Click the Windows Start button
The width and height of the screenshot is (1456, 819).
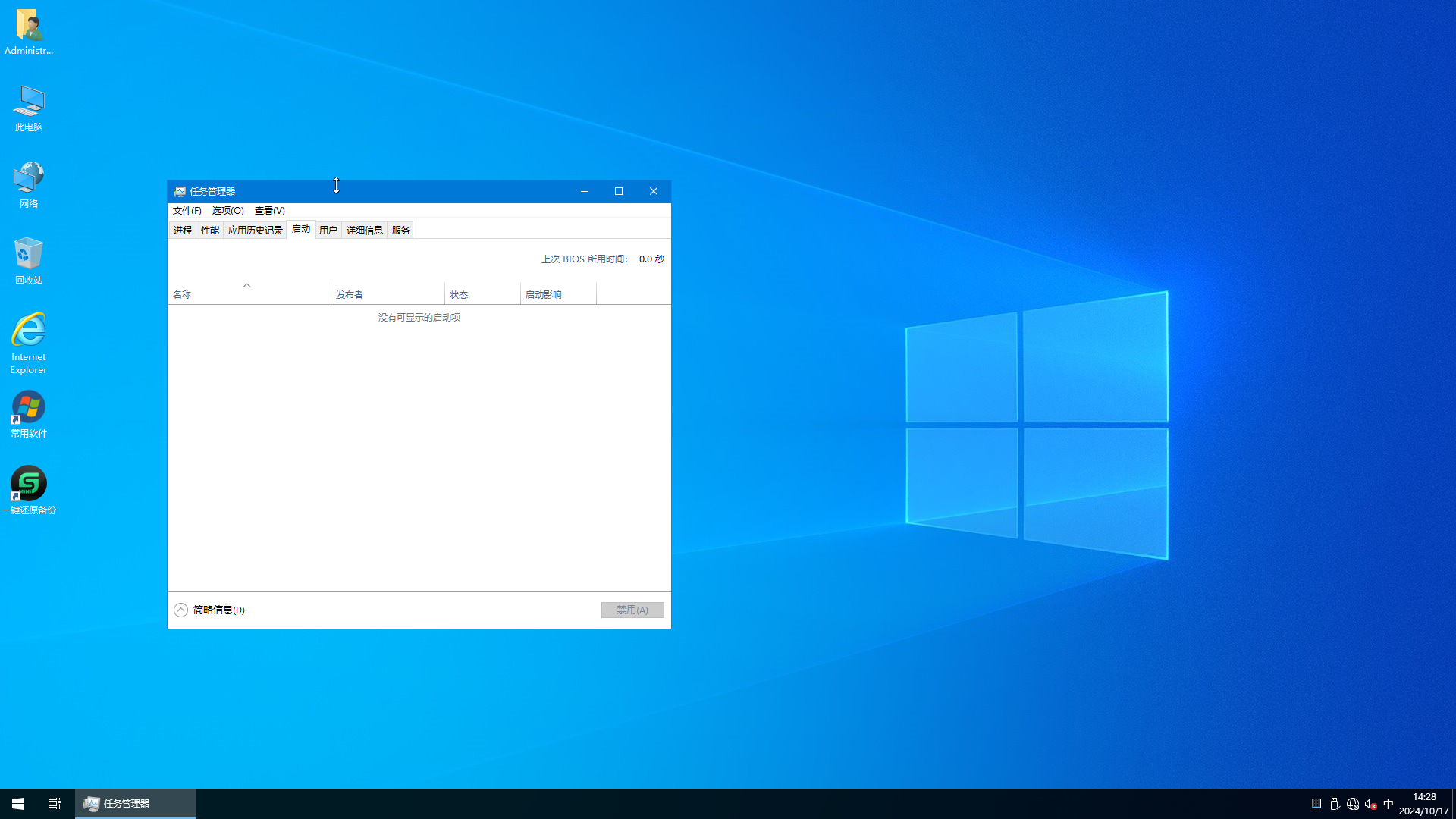[18, 804]
